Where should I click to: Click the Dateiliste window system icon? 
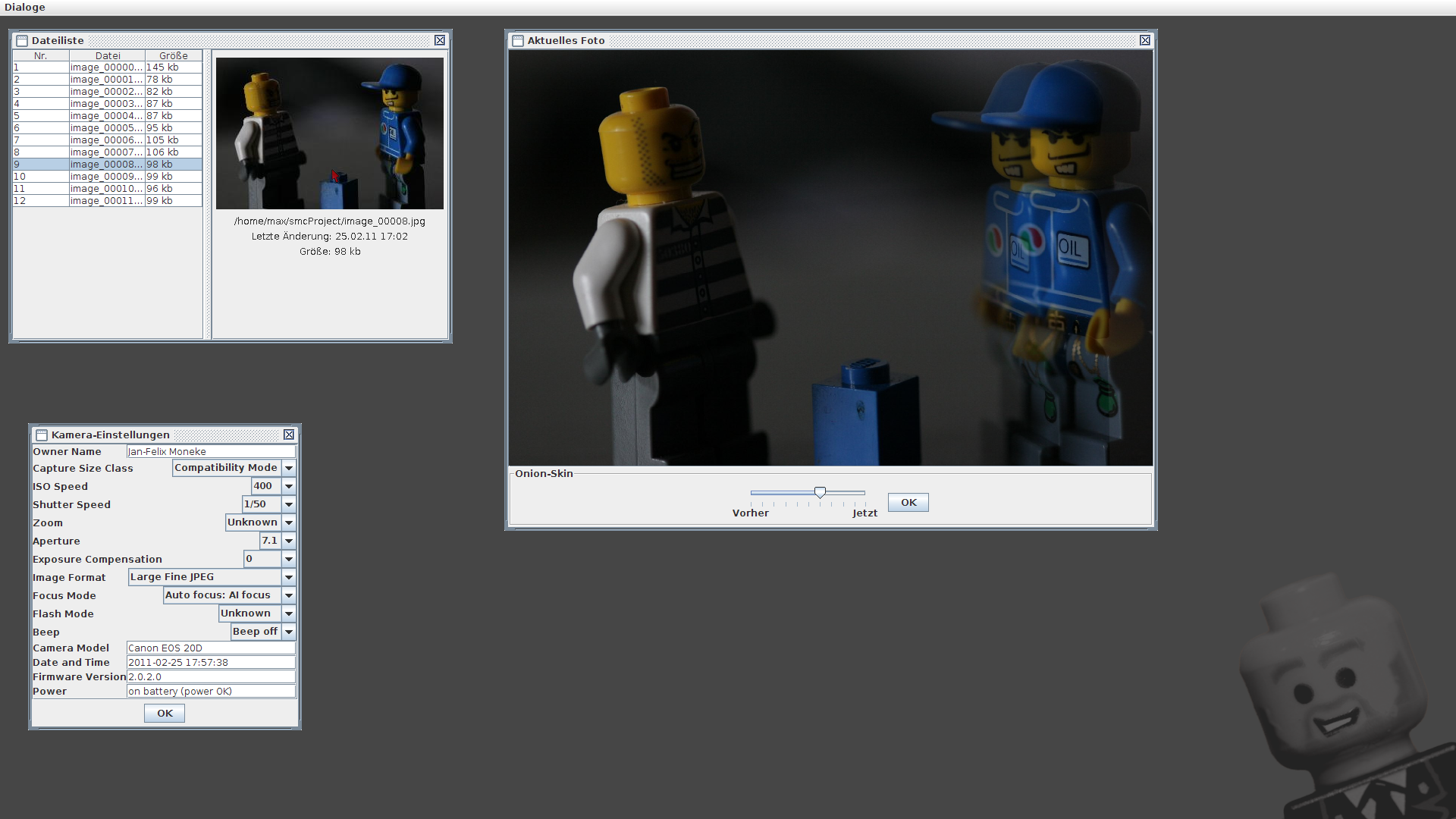click(x=22, y=41)
